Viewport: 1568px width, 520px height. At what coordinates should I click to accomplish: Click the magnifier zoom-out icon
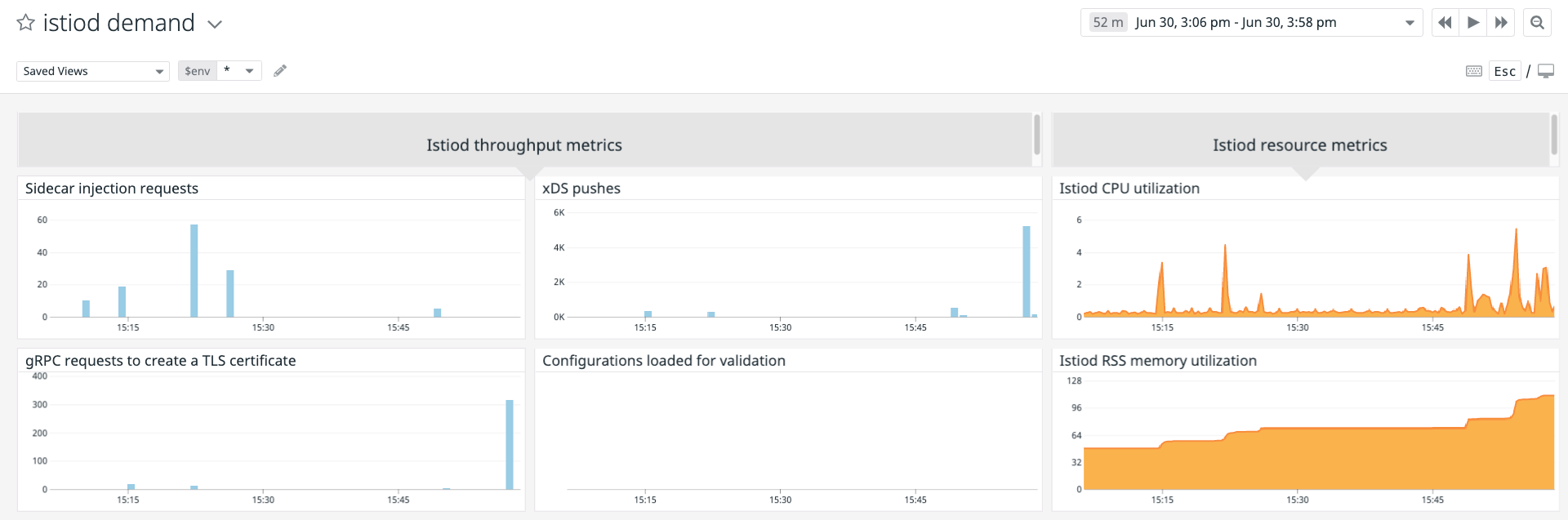pyautogui.click(x=1537, y=23)
